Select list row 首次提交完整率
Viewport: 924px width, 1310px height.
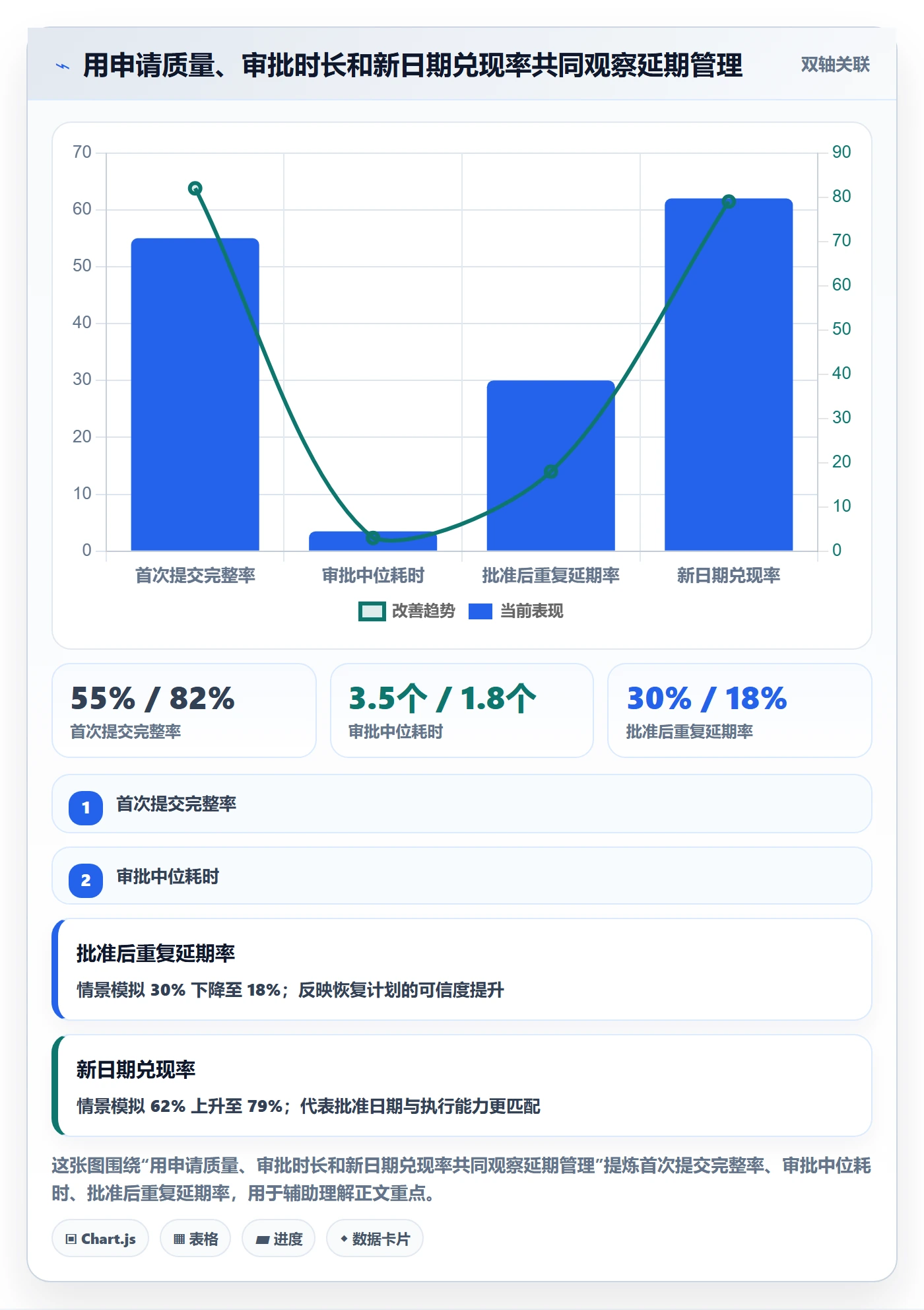[462, 804]
